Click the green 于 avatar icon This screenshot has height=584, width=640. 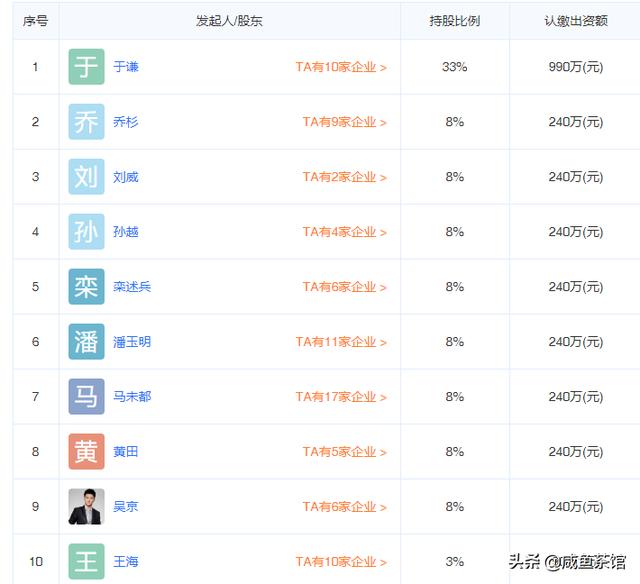86,67
